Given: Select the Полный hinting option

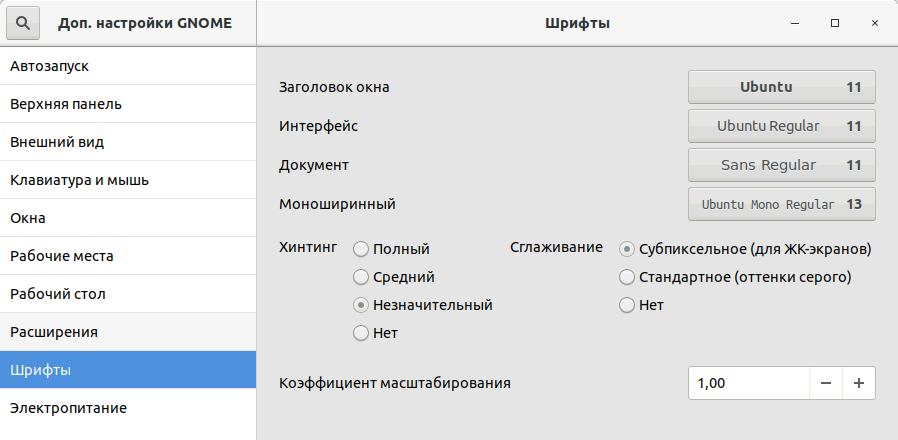Looking at the screenshot, I should [x=361, y=249].
